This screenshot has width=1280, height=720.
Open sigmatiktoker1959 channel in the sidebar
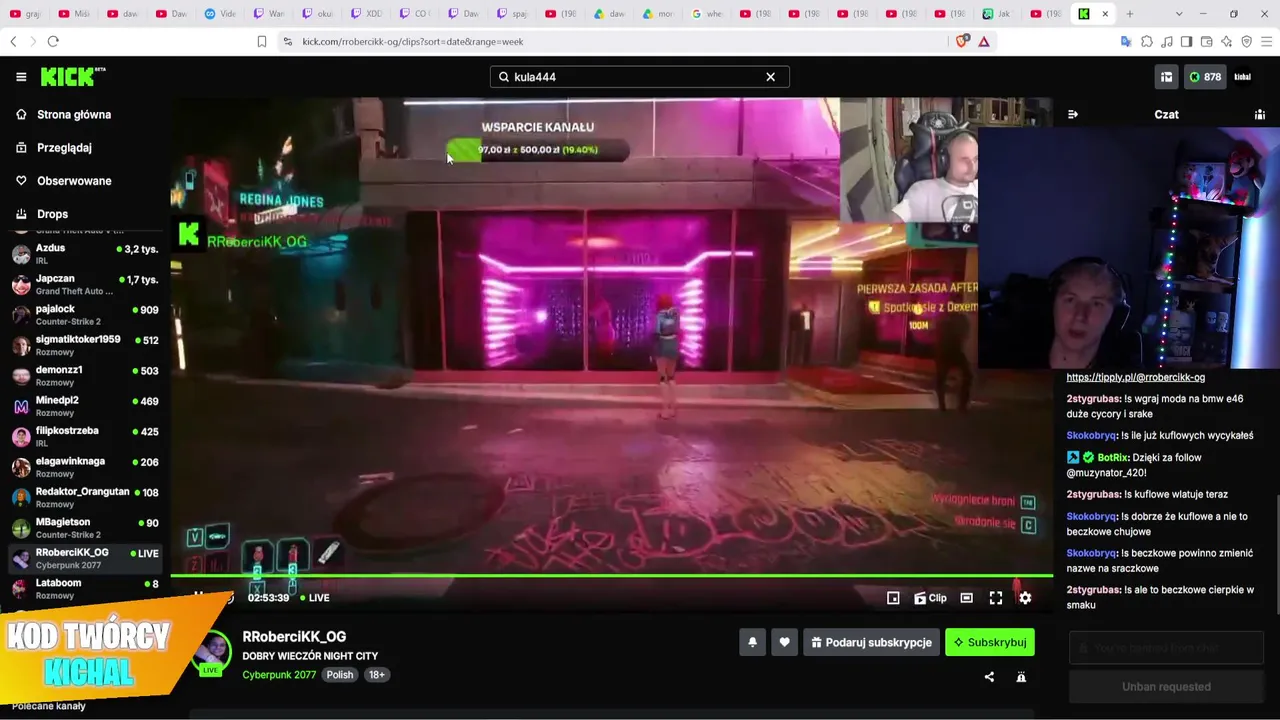(85, 345)
